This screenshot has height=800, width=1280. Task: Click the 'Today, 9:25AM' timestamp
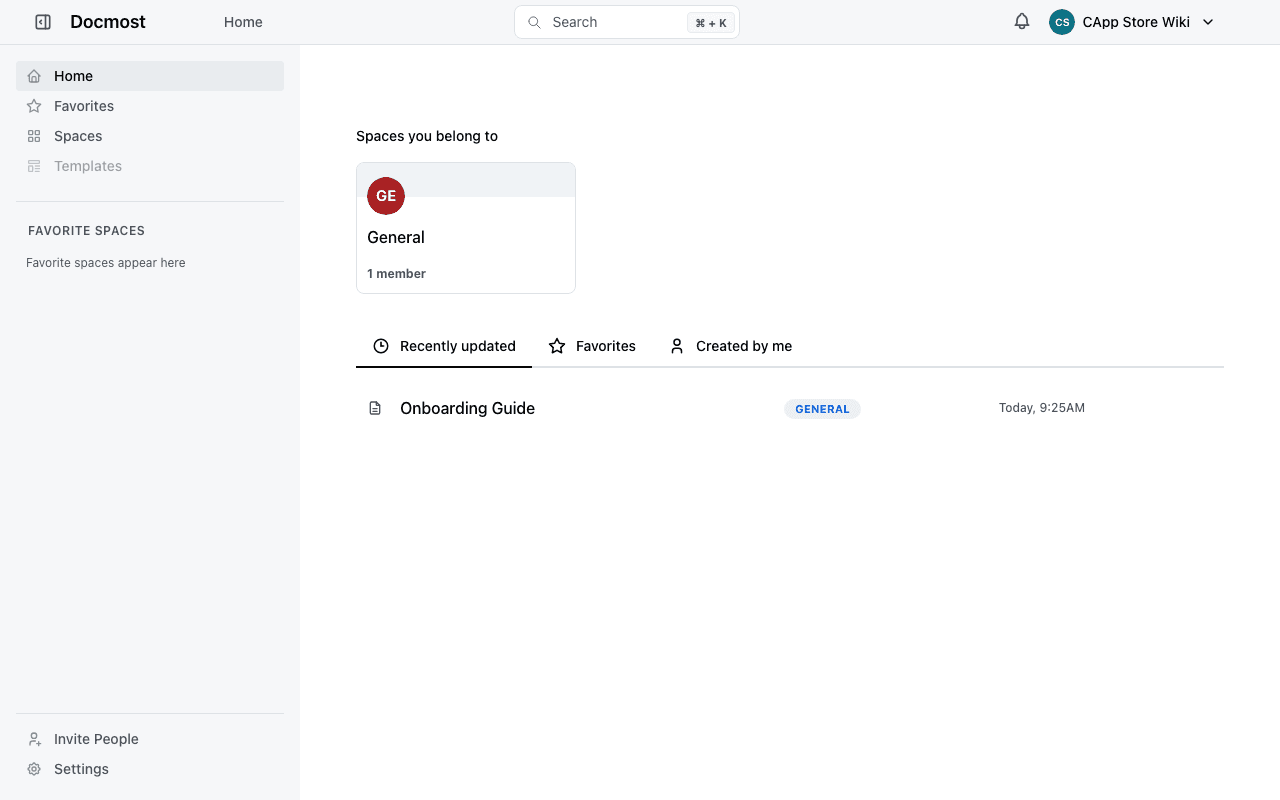tap(1042, 408)
